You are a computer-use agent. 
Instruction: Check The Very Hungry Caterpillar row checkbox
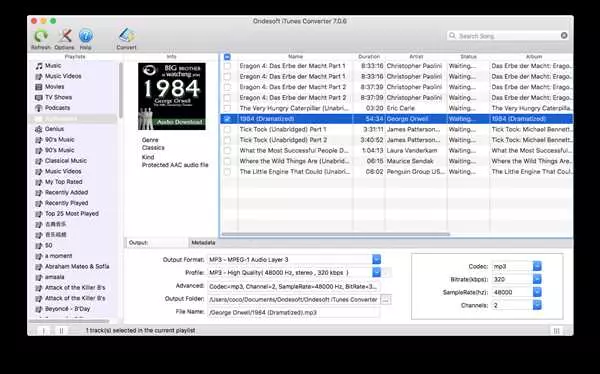(x=227, y=108)
